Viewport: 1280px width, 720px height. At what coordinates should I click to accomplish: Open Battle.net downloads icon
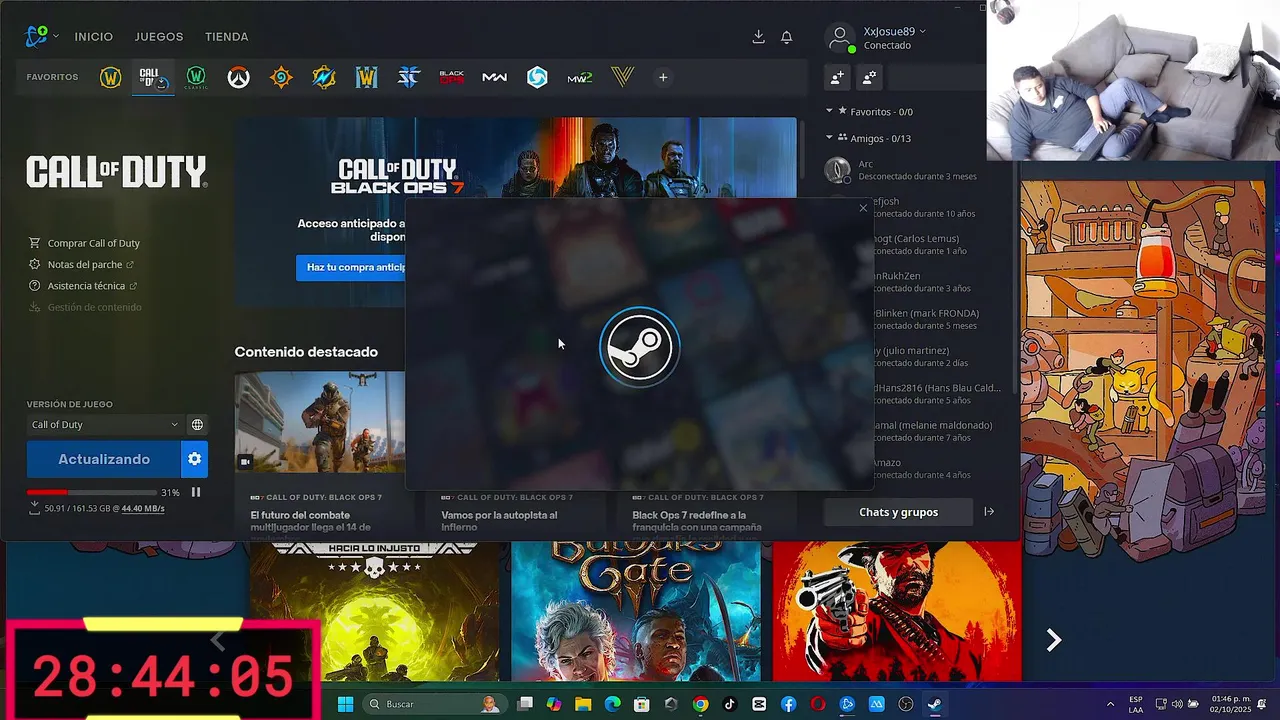758,37
